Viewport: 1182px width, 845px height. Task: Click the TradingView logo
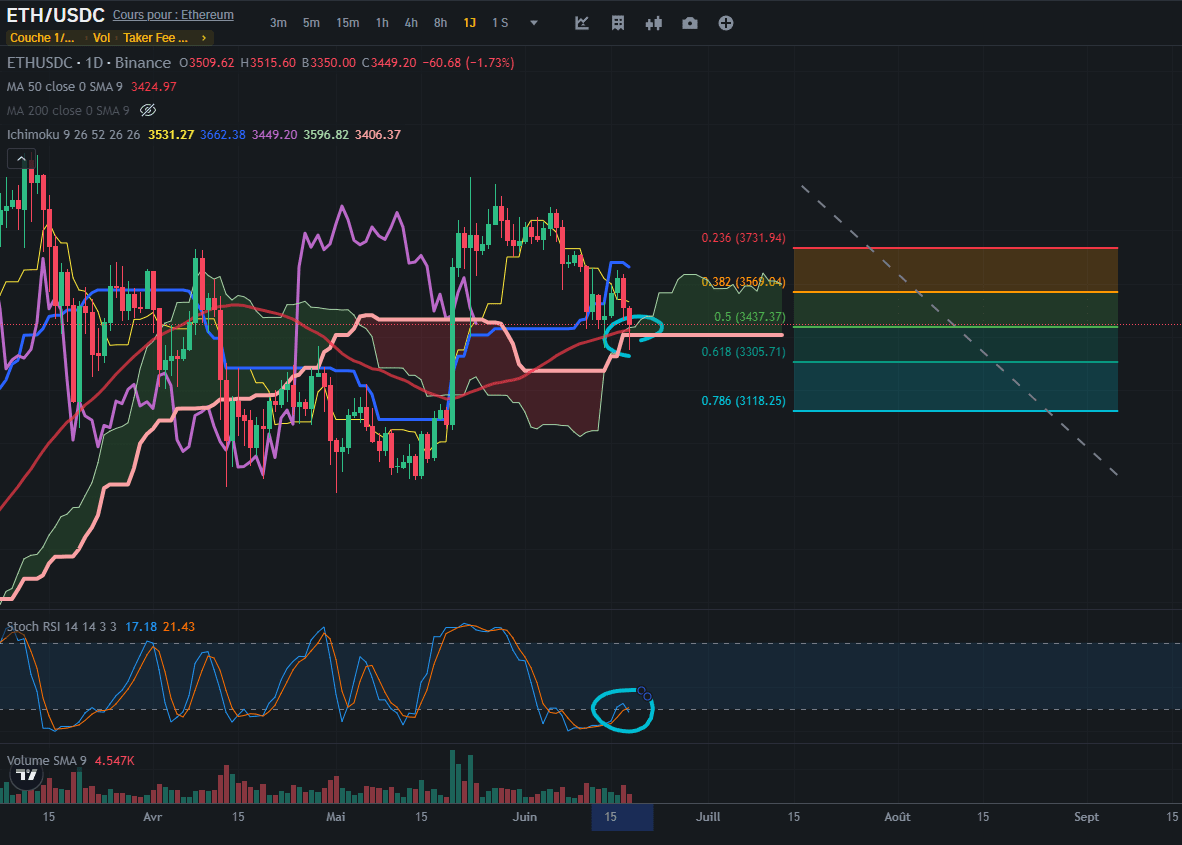click(x=27, y=774)
